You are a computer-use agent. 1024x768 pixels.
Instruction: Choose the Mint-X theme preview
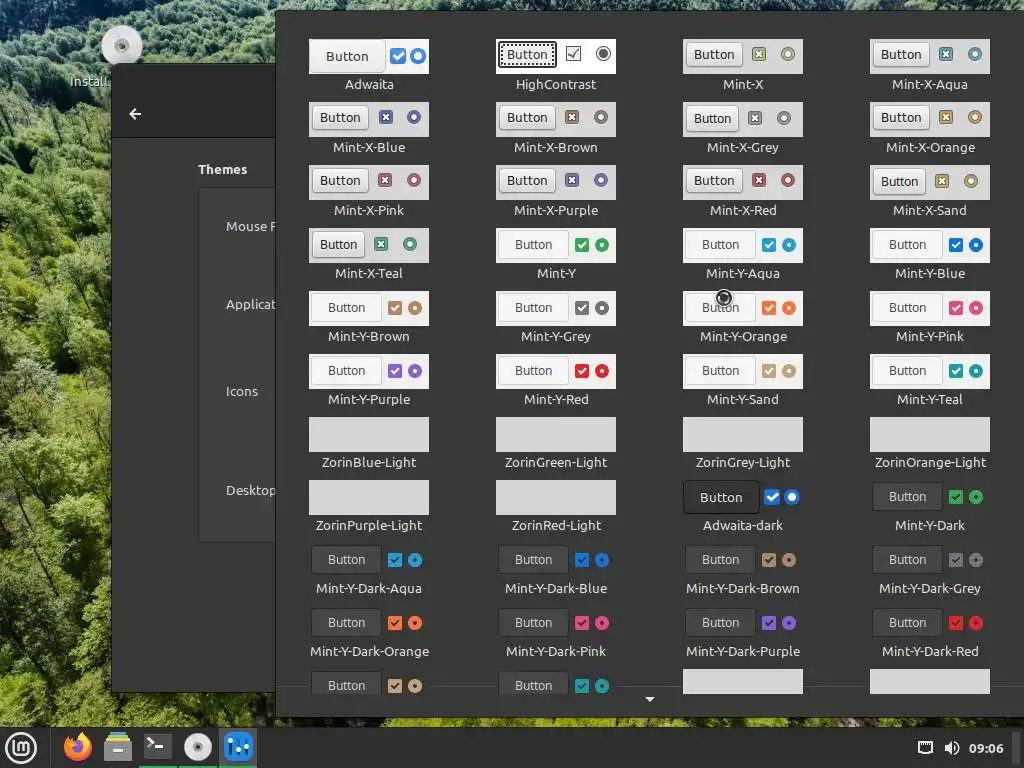coord(743,65)
